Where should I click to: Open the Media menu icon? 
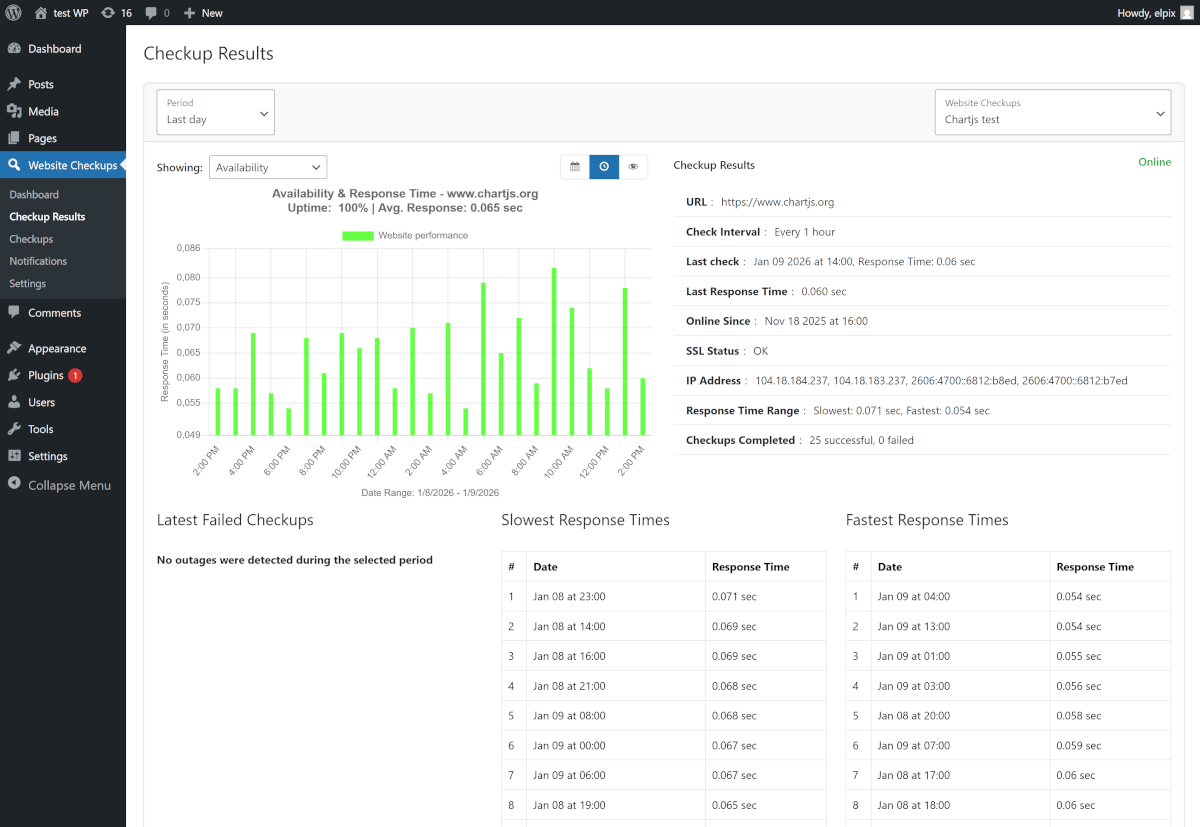click(14, 112)
